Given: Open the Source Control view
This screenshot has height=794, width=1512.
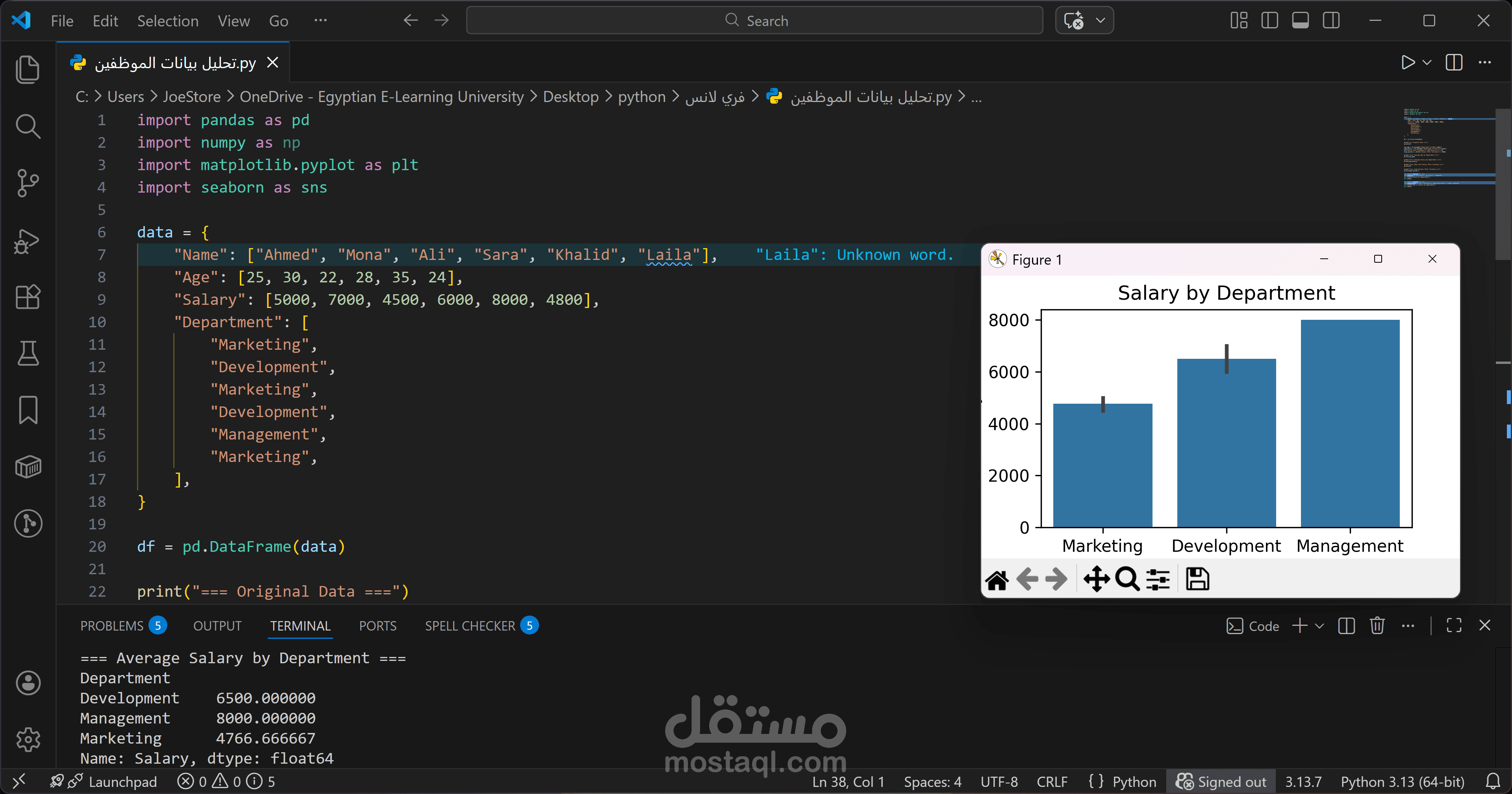Looking at the screenshot, I should click(28, 183).
